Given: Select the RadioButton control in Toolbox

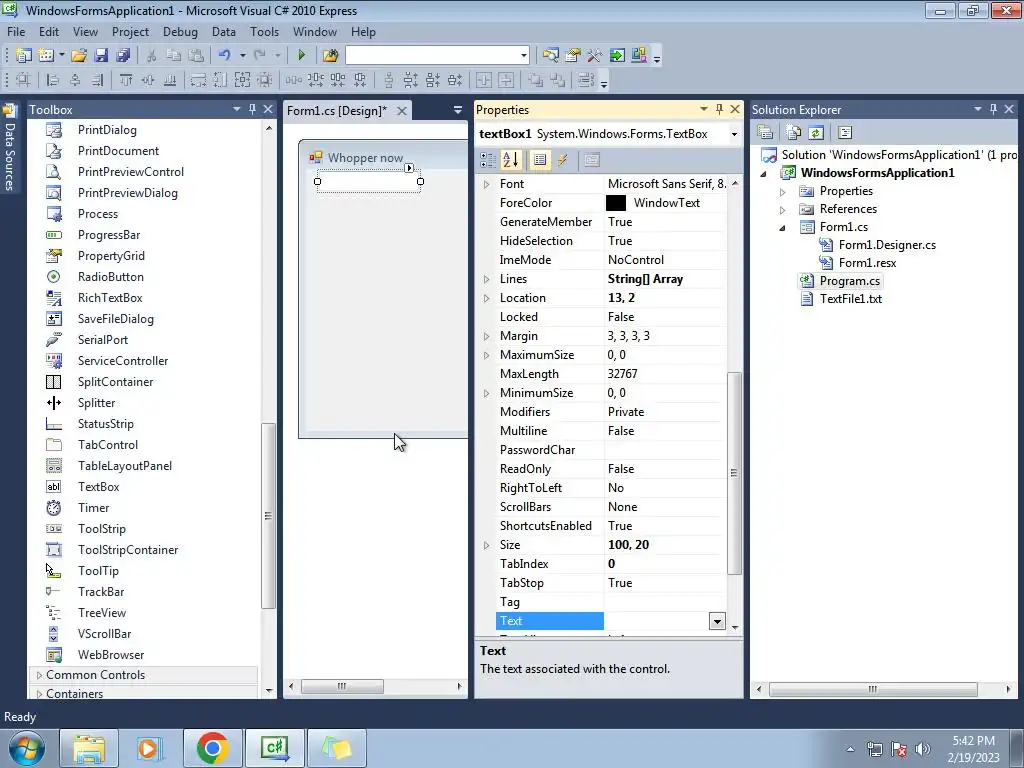Looking at the screenshot, I should [x=110, y=277].
